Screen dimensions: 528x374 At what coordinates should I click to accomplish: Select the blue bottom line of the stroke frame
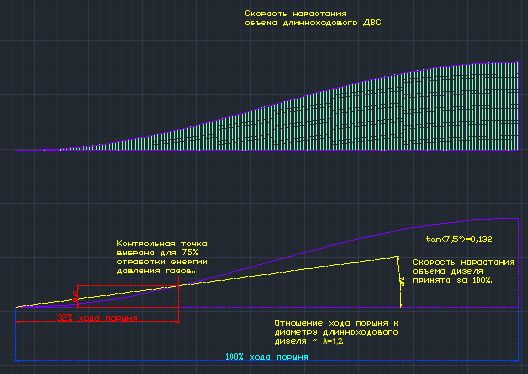pyautogui.click(x=267, y=361)
